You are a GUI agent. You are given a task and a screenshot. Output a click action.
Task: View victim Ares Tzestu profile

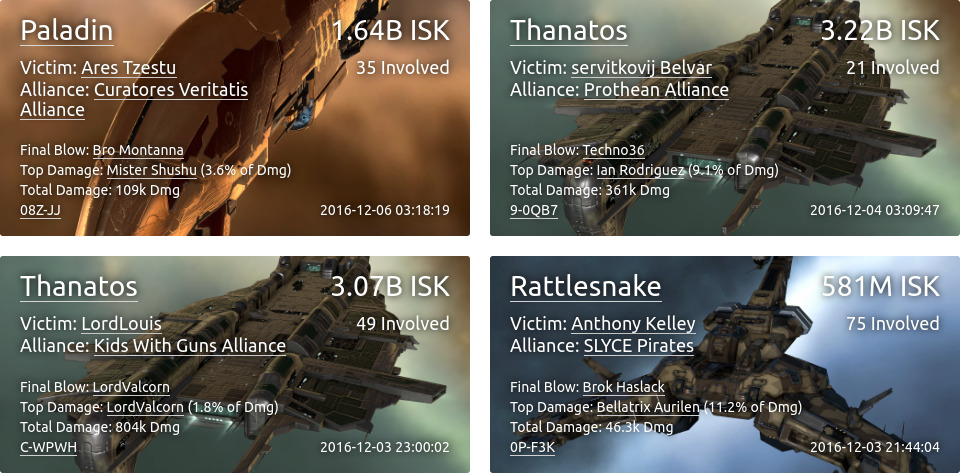(129, 67)
